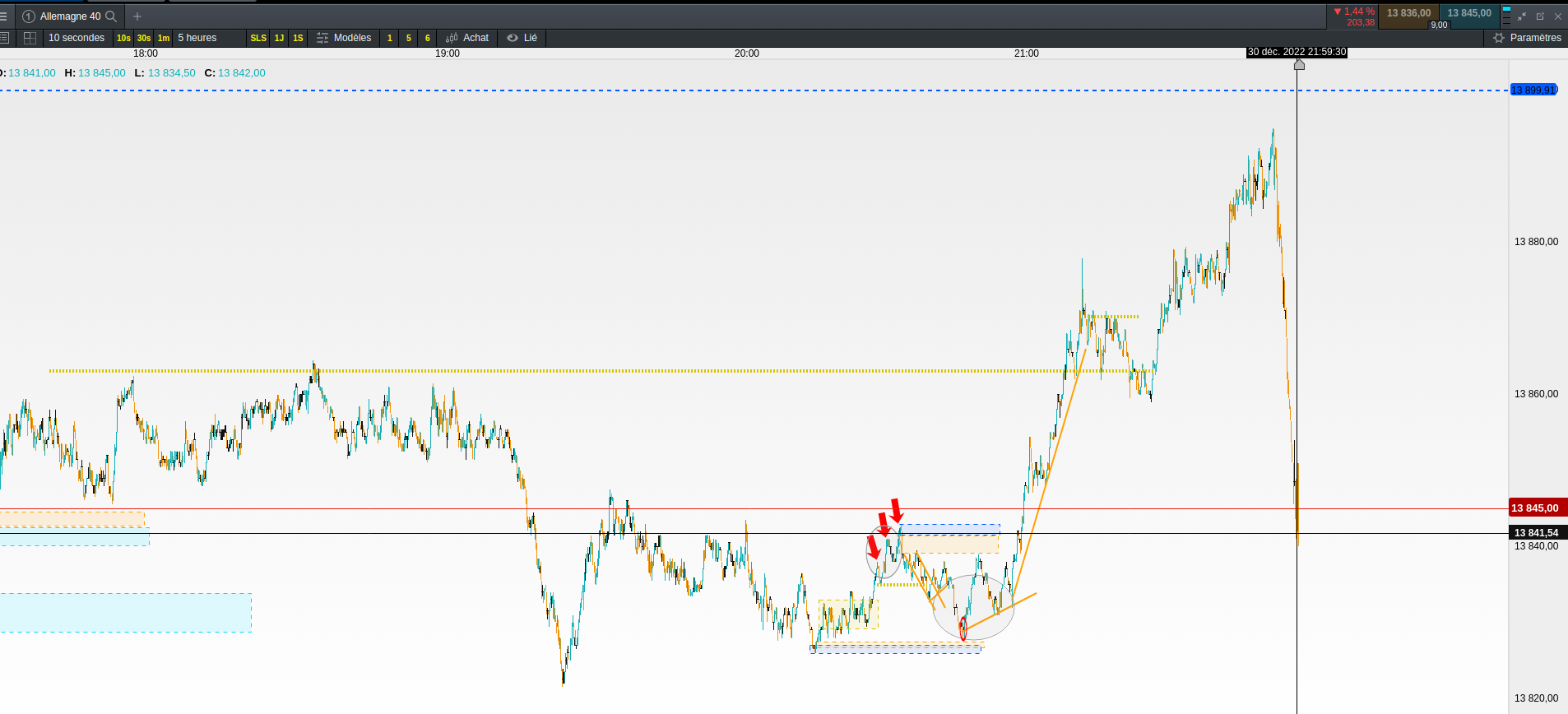Apply template number 1
This screenshot has height=714, width=1568.
tap(390, 38)
